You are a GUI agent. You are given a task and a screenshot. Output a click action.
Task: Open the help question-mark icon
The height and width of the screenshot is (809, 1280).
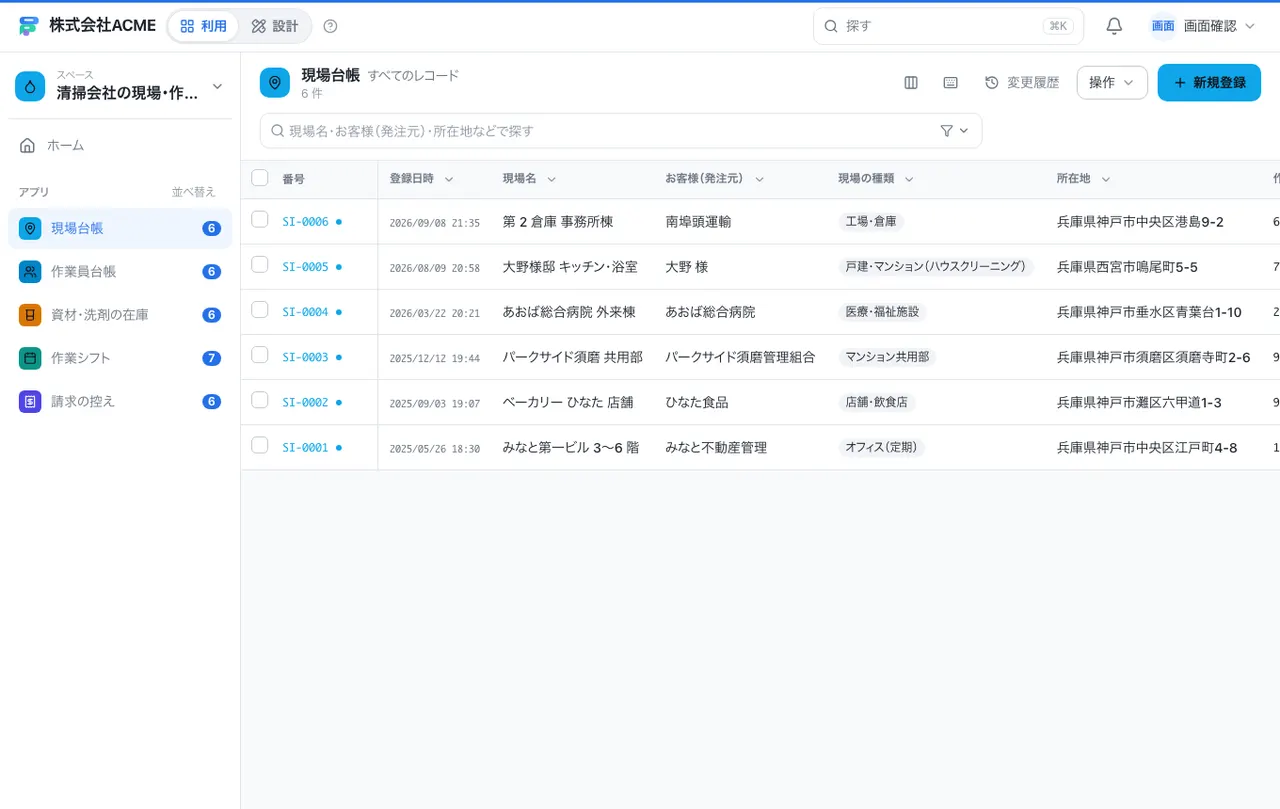coord(331,26)
